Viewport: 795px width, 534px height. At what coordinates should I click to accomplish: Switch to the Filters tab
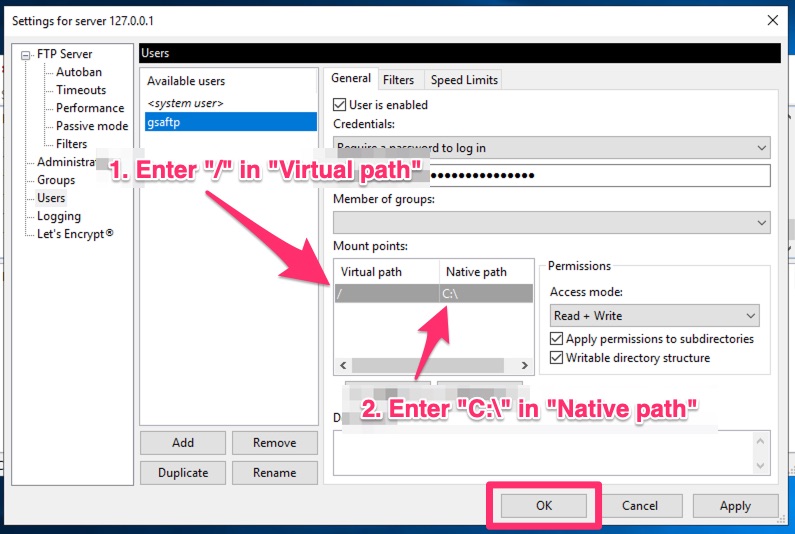pyautogui.click(x=398, y=80)
